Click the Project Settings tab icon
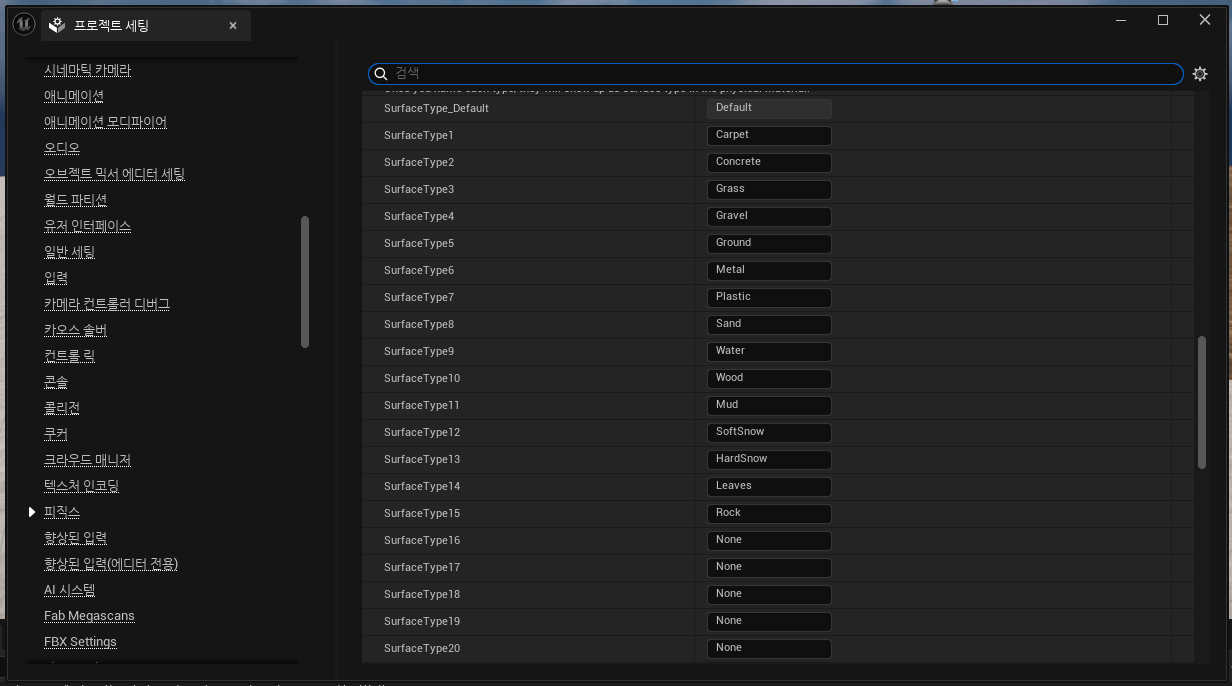The height and width of the screenshot is (686, 1232). [58, 26]
